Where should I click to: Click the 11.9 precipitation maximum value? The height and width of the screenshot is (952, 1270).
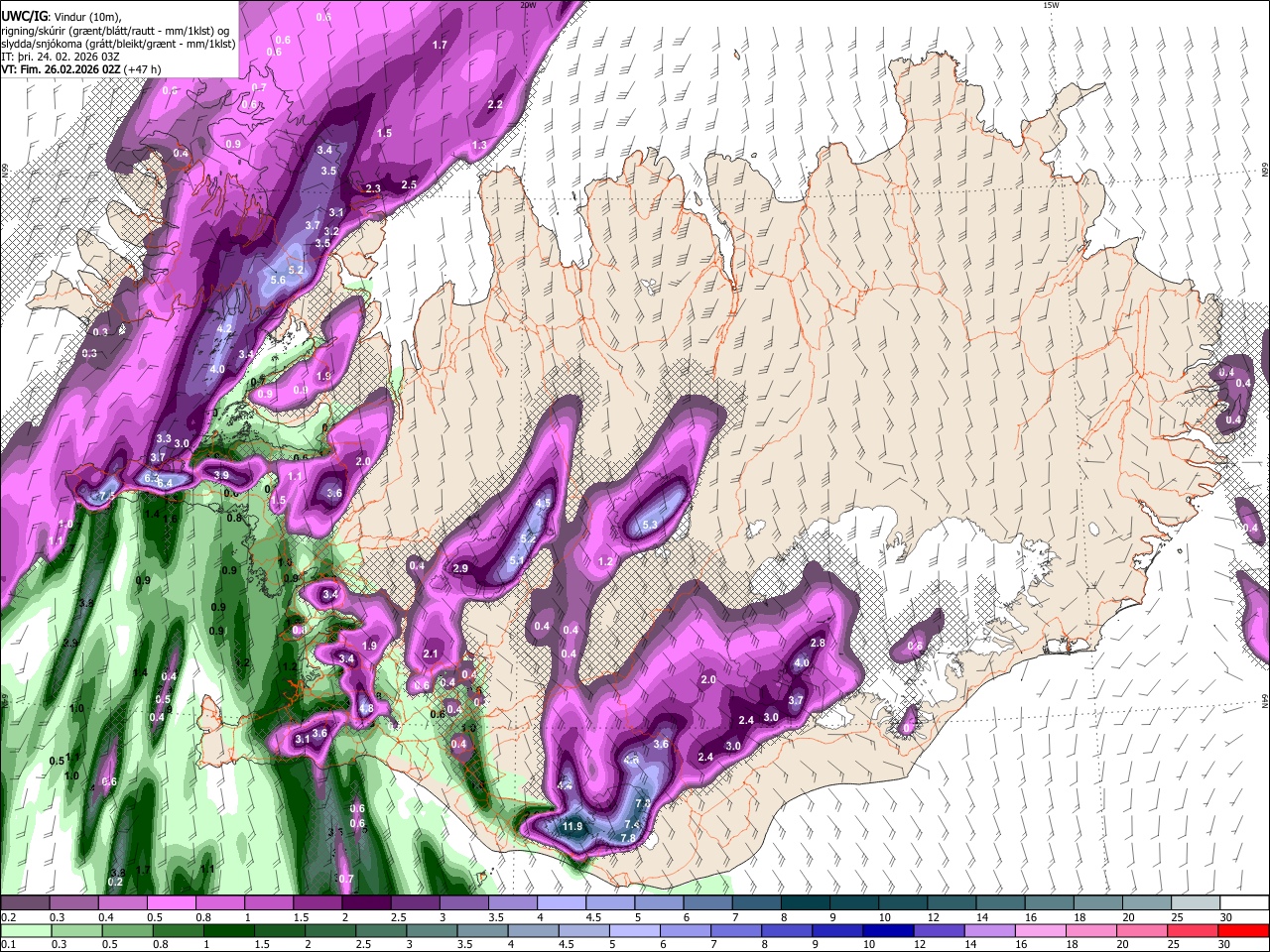572,826
